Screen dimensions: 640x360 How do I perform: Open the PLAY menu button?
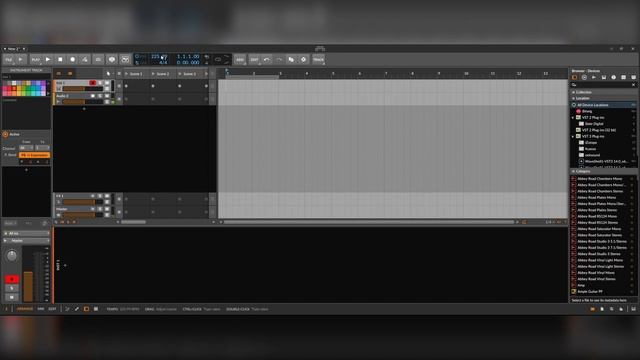click(36, 60)
